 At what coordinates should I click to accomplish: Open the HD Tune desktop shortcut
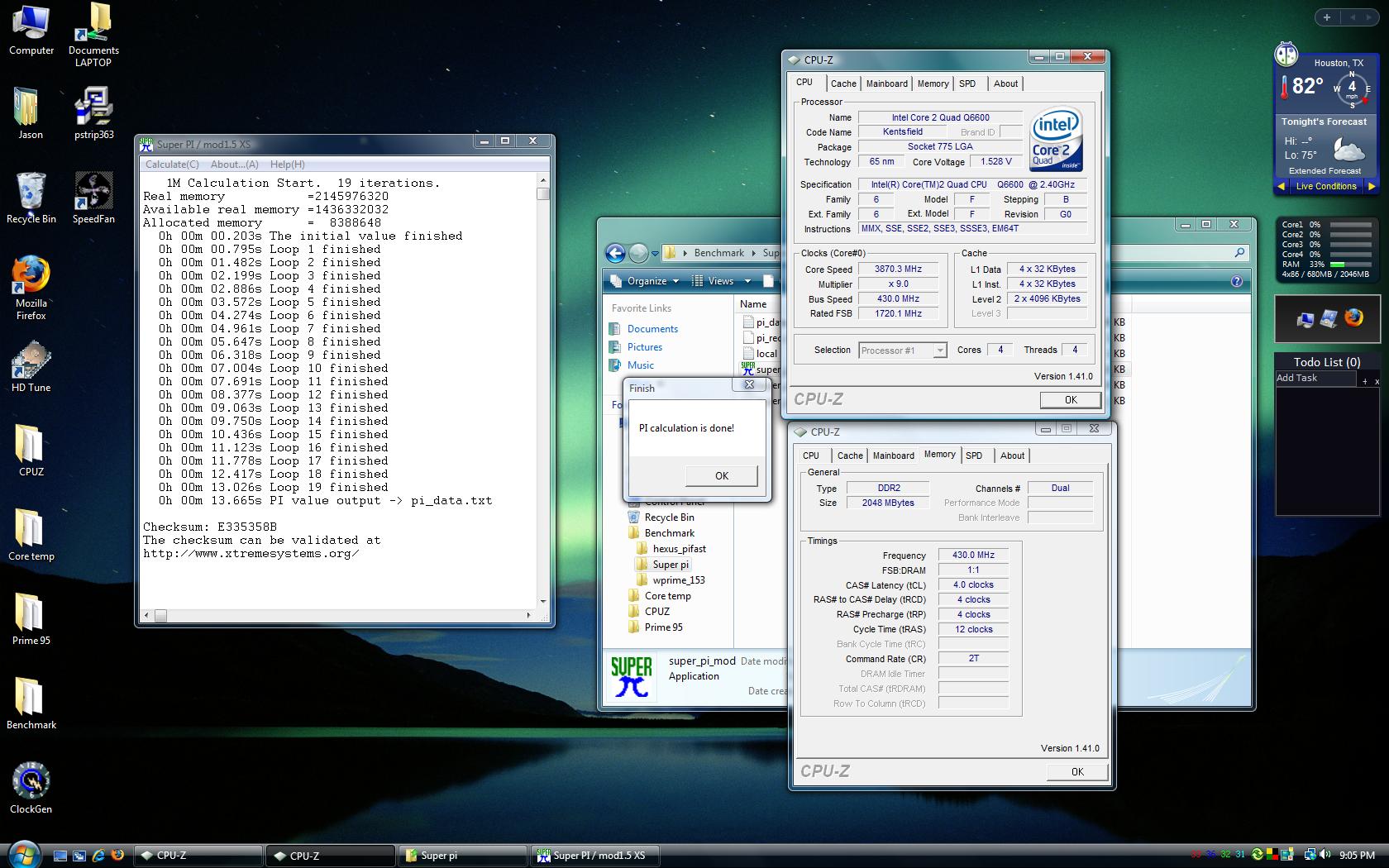tap(31, 366)
